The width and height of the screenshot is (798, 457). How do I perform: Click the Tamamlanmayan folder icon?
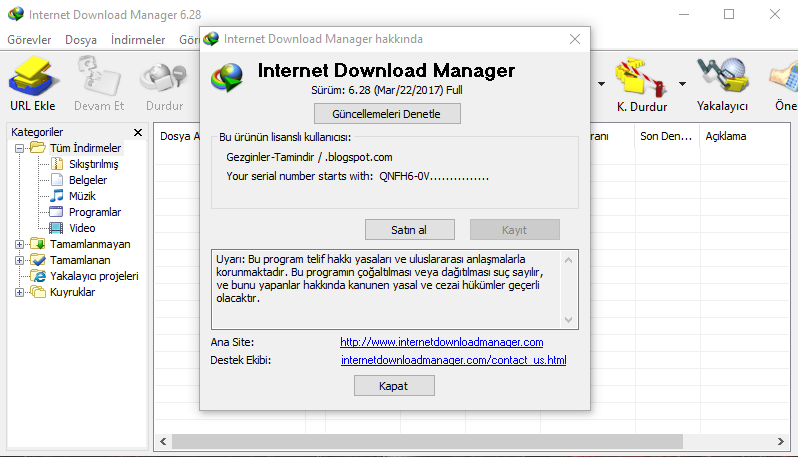pyautogui.click(x=38, y=244)
